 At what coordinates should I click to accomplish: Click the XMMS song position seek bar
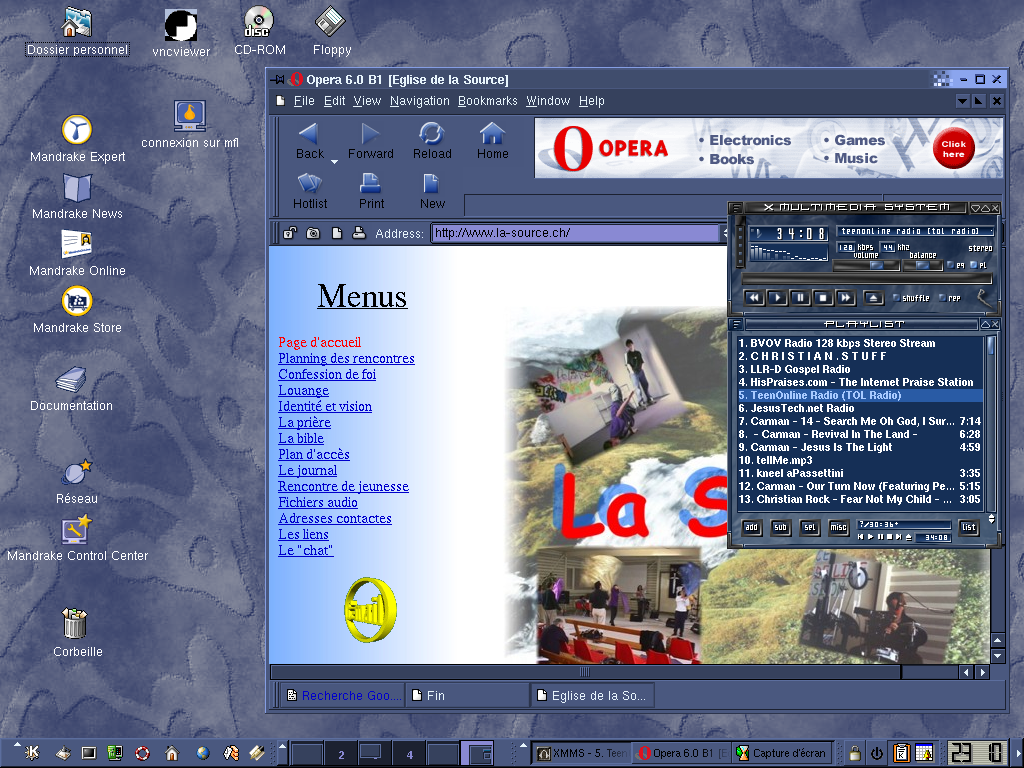[867, 280]
